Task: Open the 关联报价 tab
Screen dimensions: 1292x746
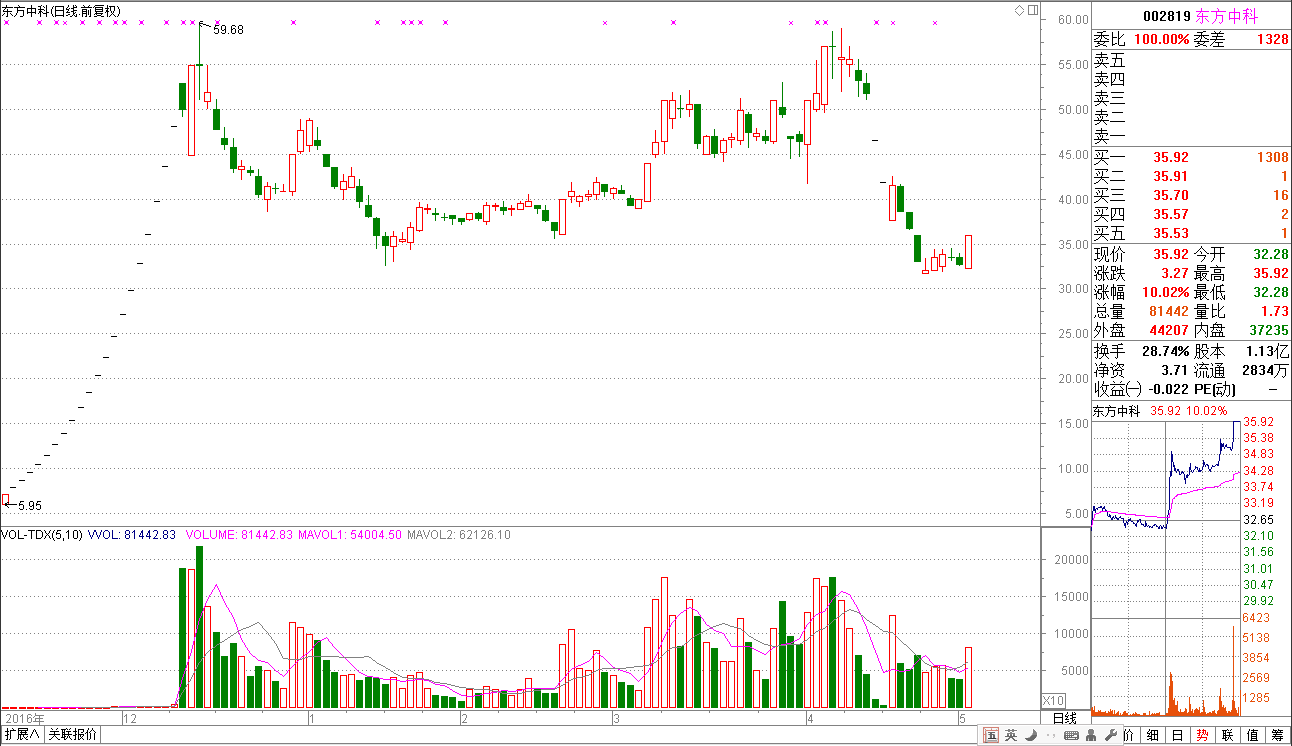Action: point(73,735)
